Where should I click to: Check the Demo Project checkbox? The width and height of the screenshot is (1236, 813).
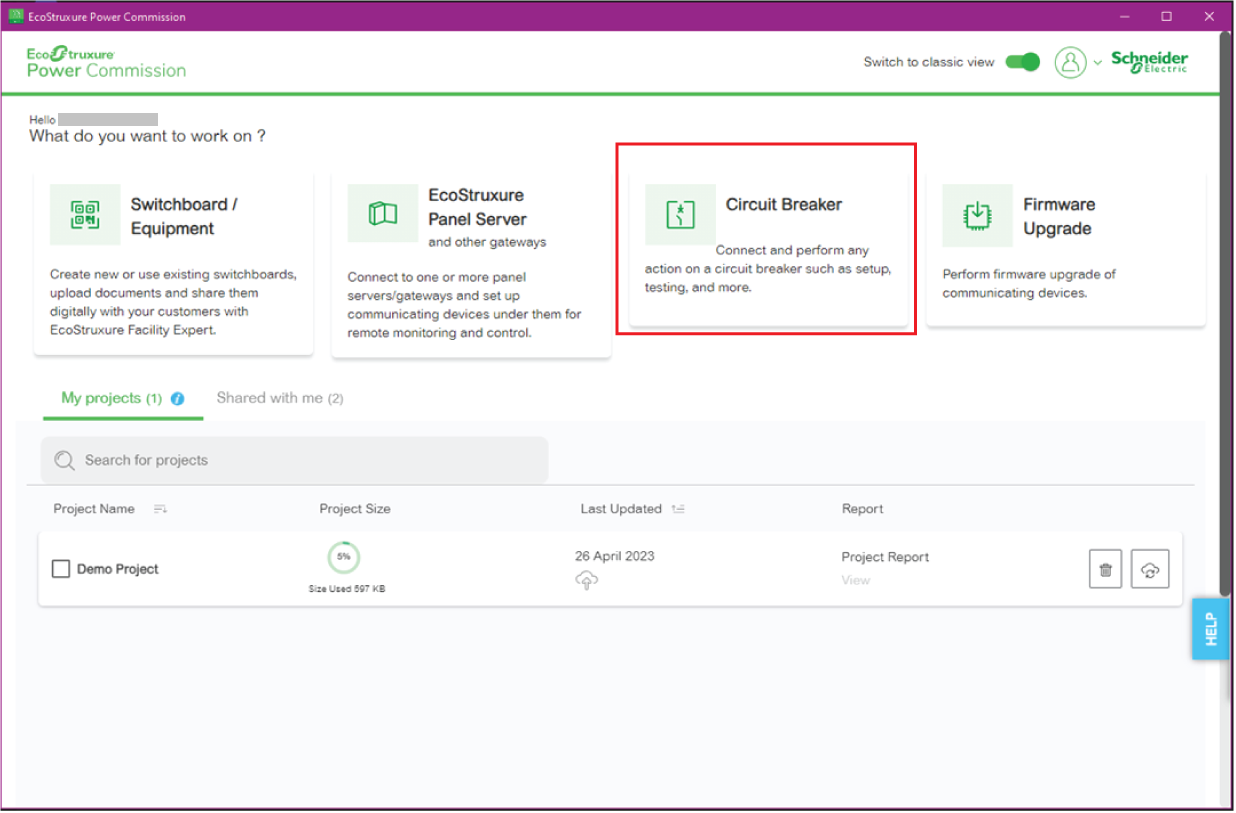(61, 569)
